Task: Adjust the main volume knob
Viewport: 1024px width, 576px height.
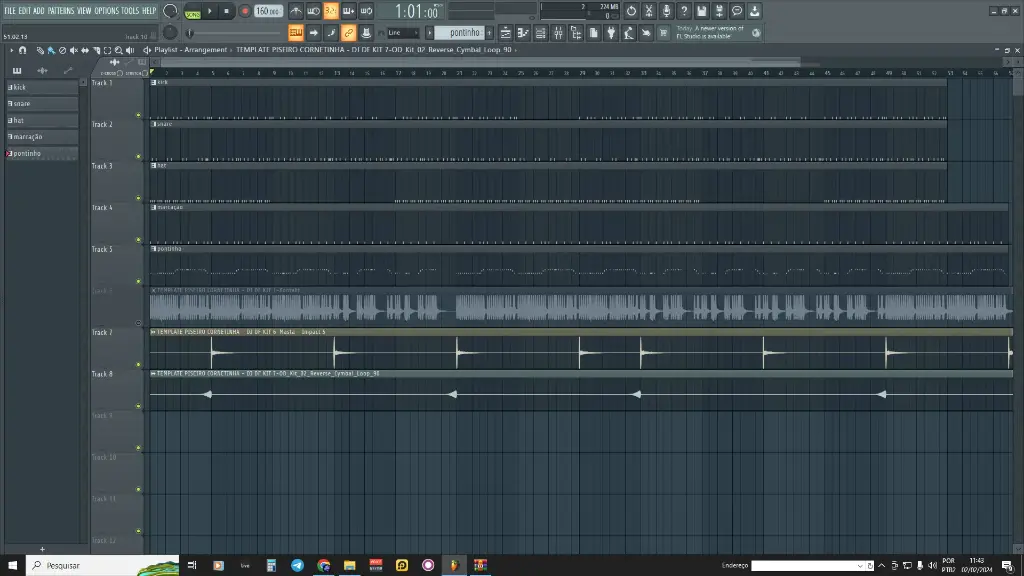Action: click(x=170, y=10)
